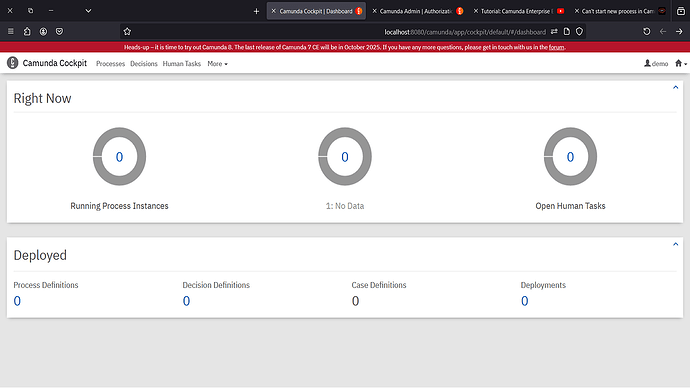The width and height of the screenshot is (690, 388).
Task: Follow the forum link in the banner
Action: [556, 47]
